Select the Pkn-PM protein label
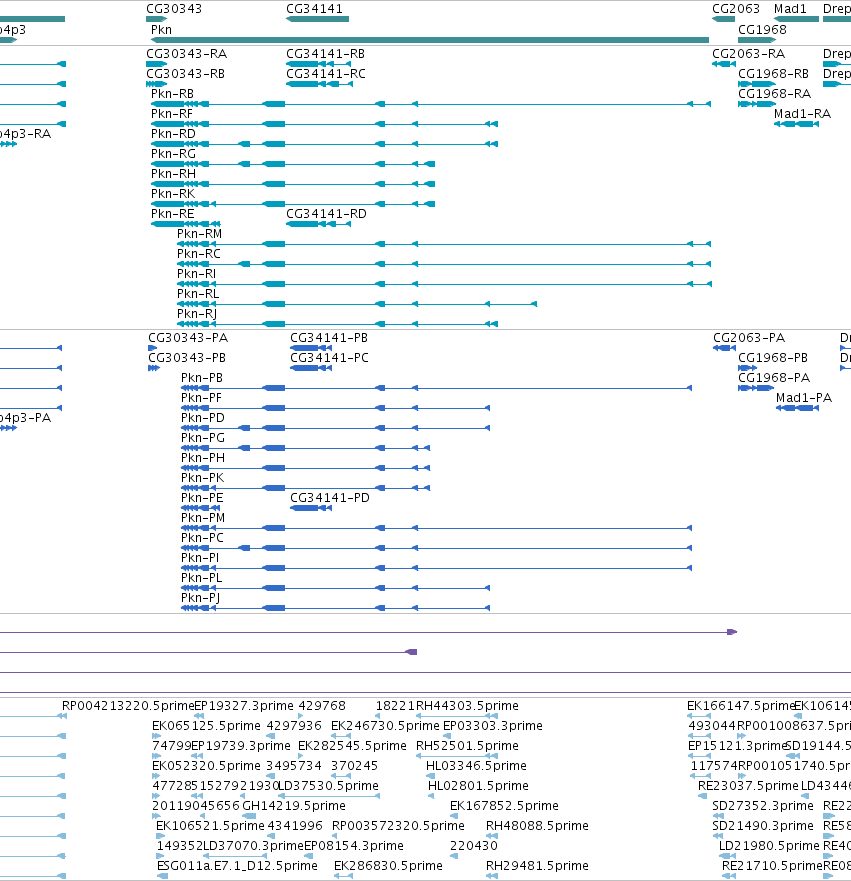This screenshot has height=881, width=851. coord(203,517)
